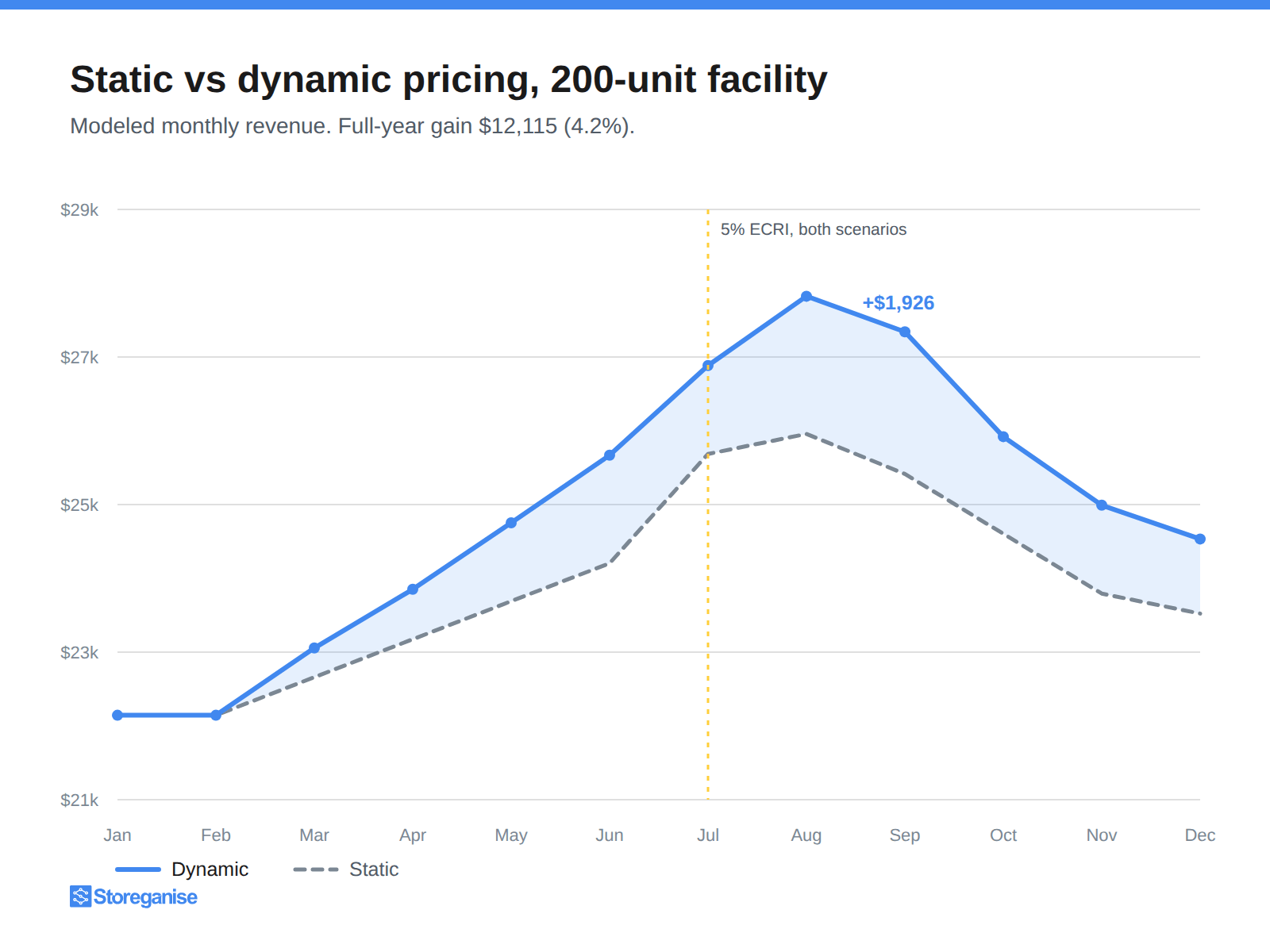Click the Sep x-axis label
1270x952 pixels.
point(905,835)
